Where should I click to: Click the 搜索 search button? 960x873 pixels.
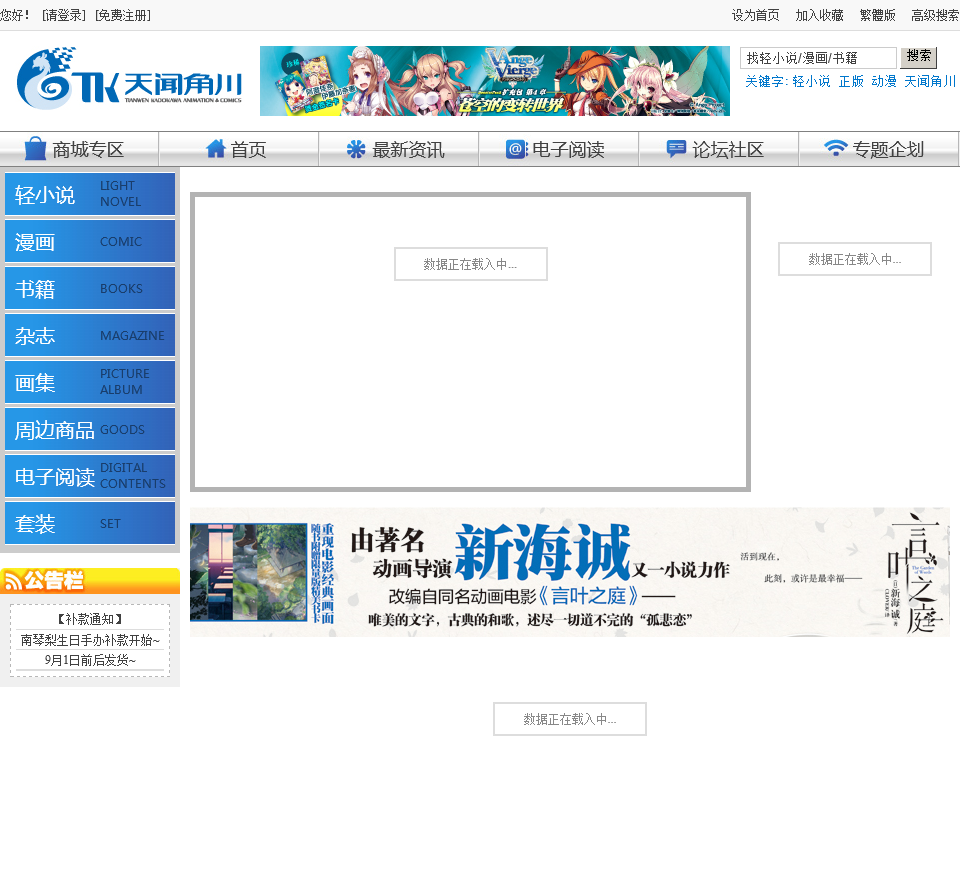pyautogui.click(x=918, y=57)
